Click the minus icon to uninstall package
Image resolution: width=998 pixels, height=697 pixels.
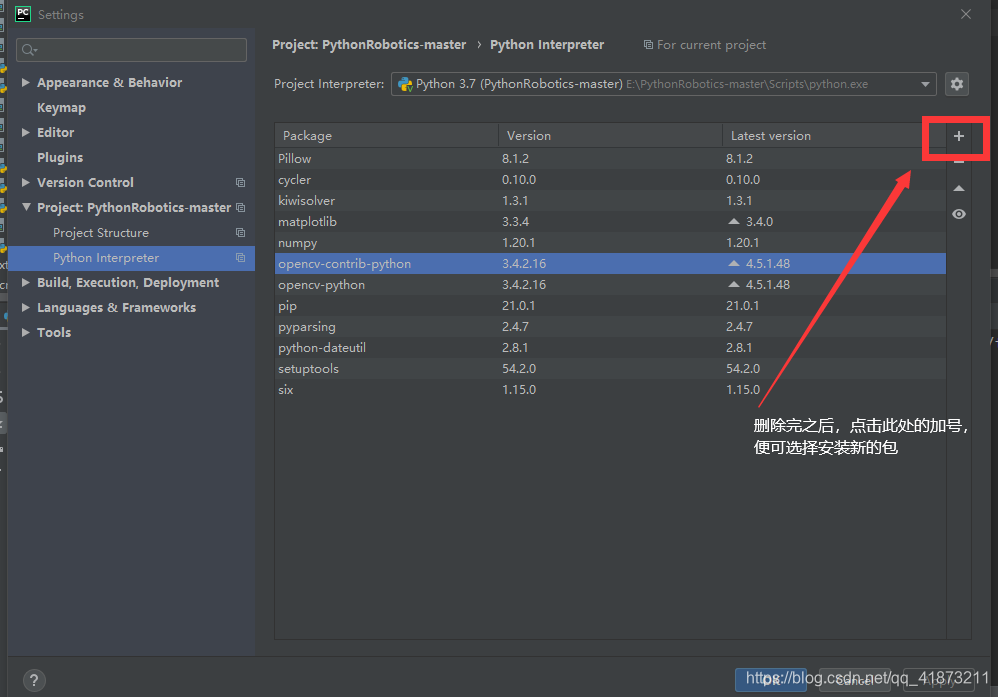(x=959, y=162)
